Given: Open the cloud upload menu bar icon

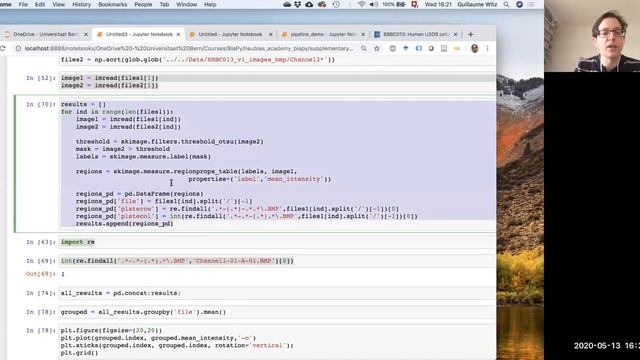Looking at the screenshot, I should point(309,4).
